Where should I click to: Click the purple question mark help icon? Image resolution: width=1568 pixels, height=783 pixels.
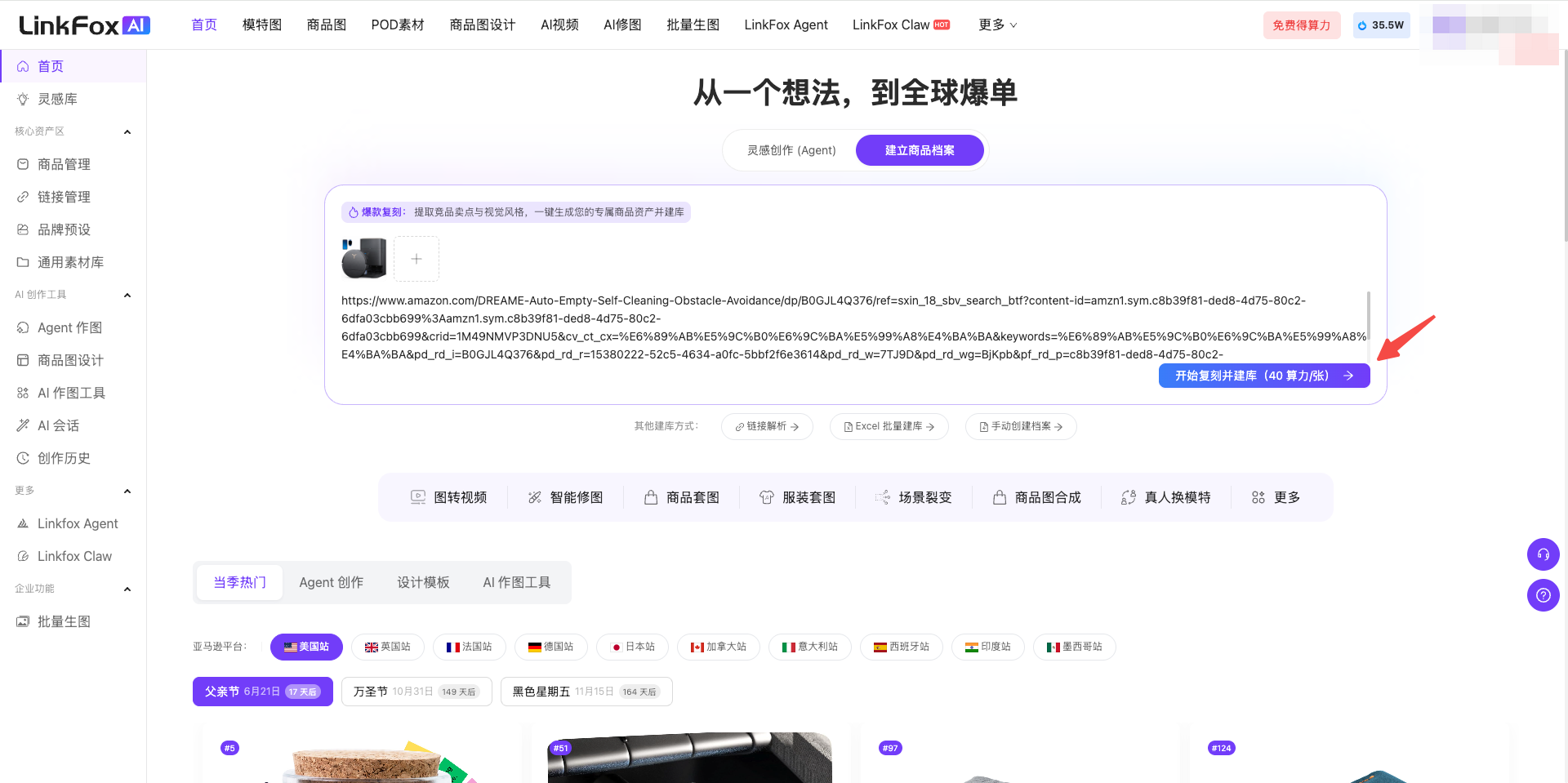[1543, 595]
